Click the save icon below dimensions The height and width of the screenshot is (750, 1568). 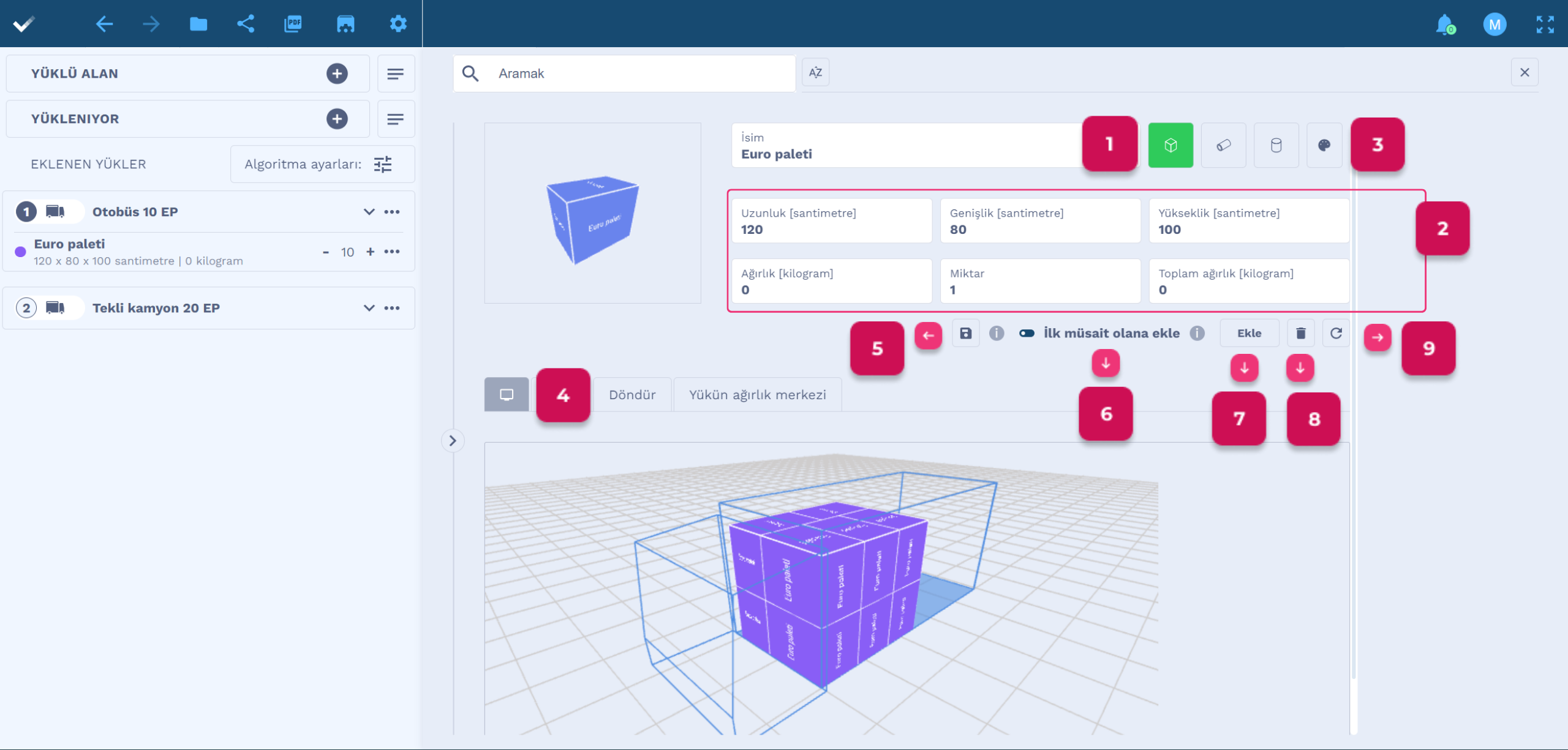(965, 333)
